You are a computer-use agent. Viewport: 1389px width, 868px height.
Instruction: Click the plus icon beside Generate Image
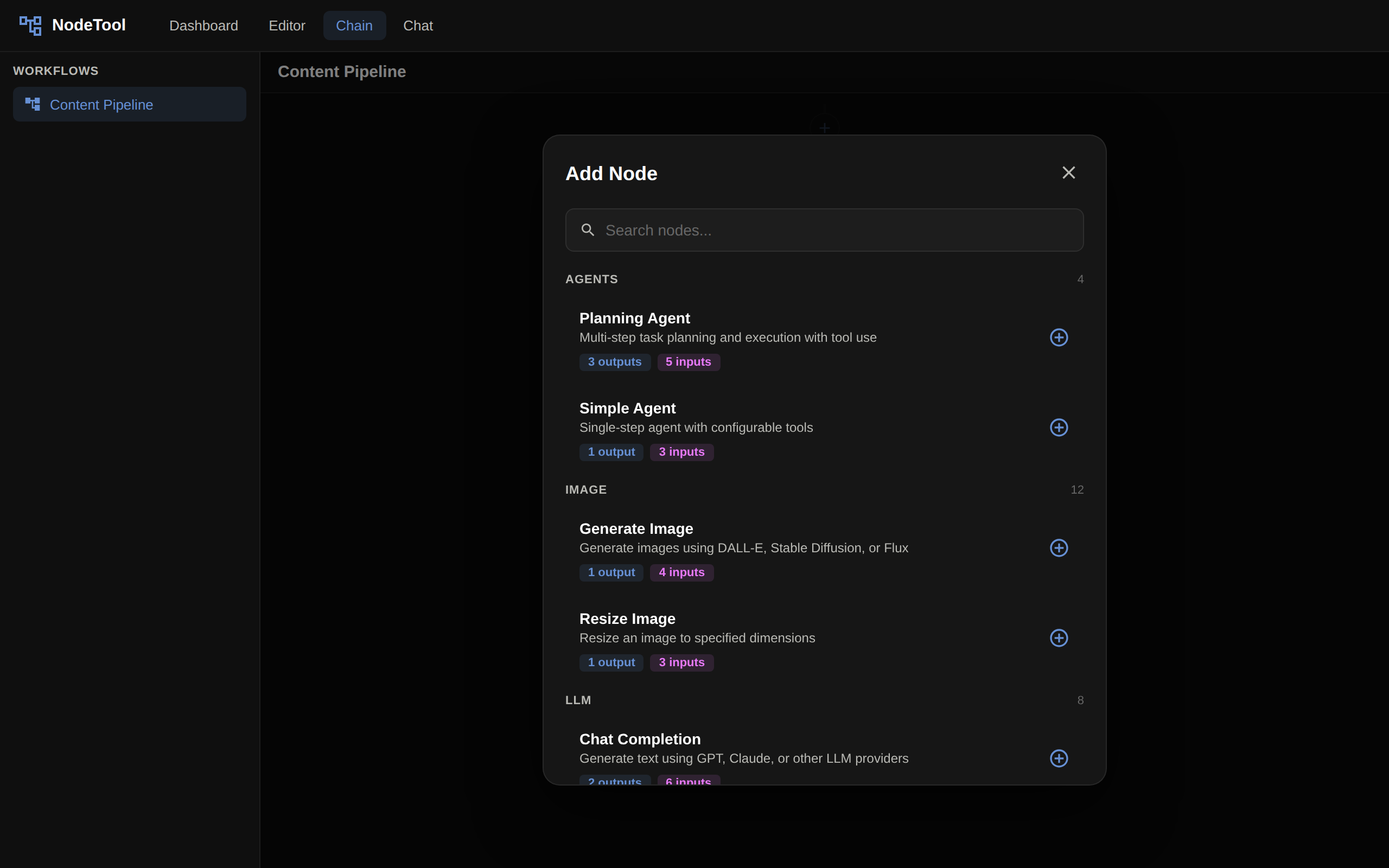point(1059,548)
